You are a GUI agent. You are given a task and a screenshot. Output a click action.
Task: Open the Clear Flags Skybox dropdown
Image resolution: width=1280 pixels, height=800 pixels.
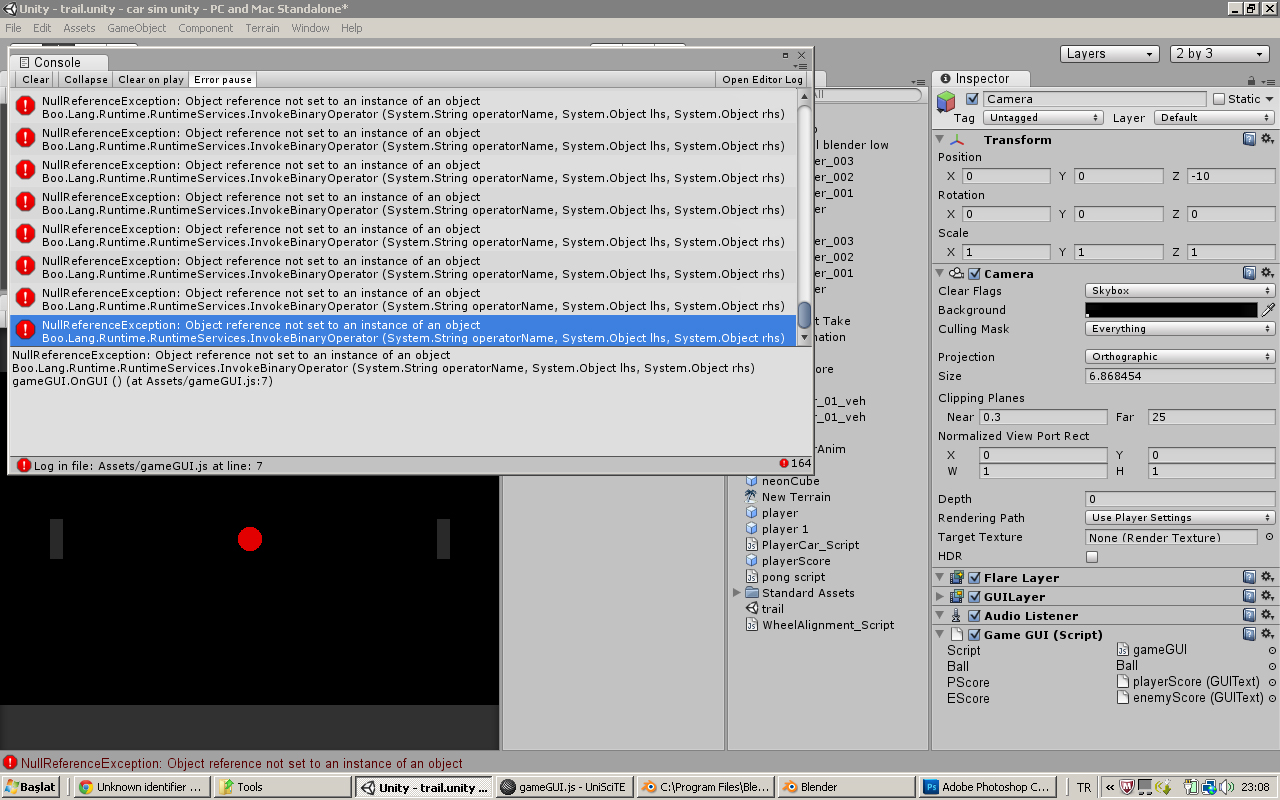(x=1180, y=291)
